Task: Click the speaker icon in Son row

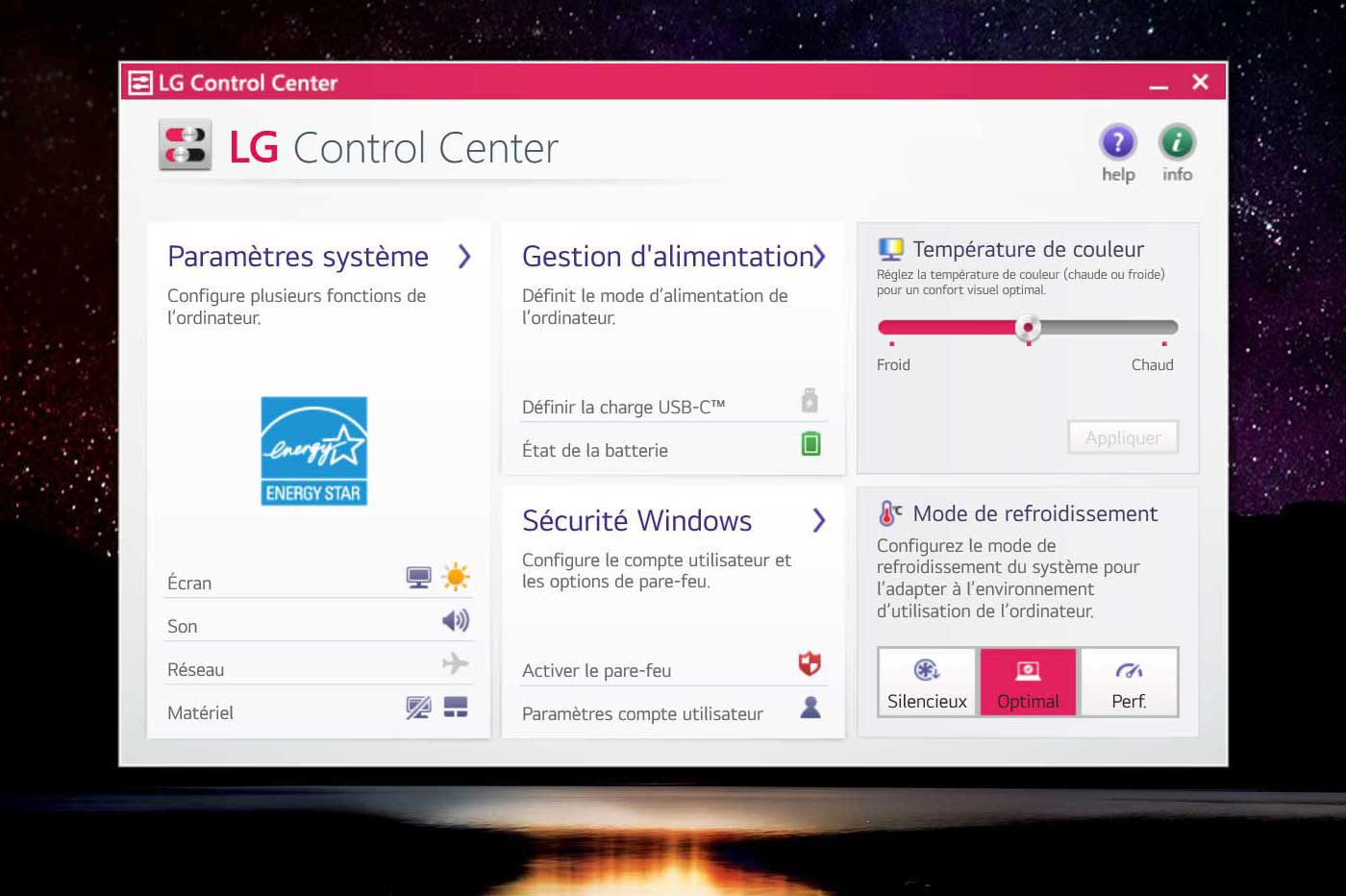Action: [456, 621]
